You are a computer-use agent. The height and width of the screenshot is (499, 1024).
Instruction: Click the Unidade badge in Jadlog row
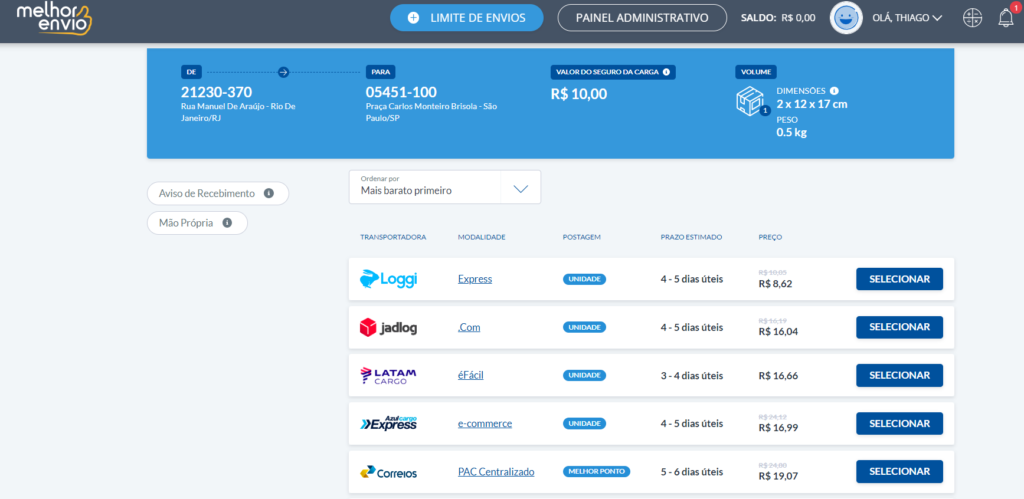(584, 327)
